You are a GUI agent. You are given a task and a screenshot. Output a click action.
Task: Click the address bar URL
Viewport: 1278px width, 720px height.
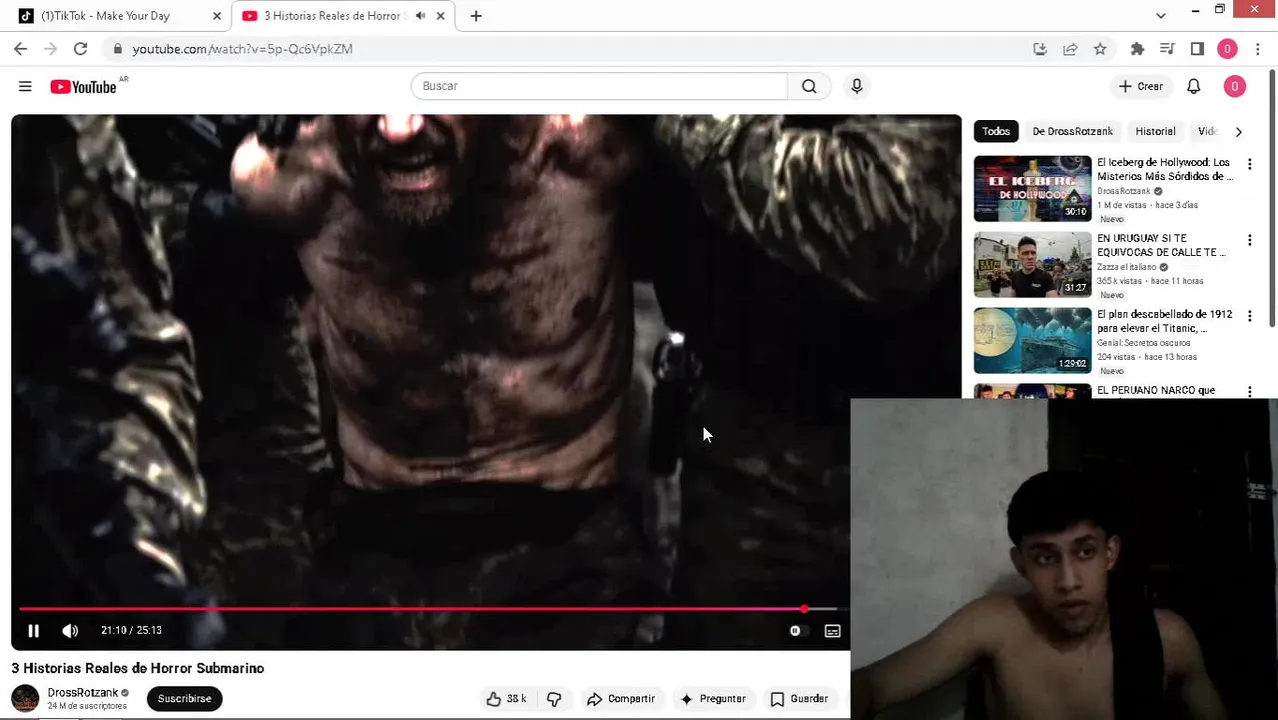point(243,49)
